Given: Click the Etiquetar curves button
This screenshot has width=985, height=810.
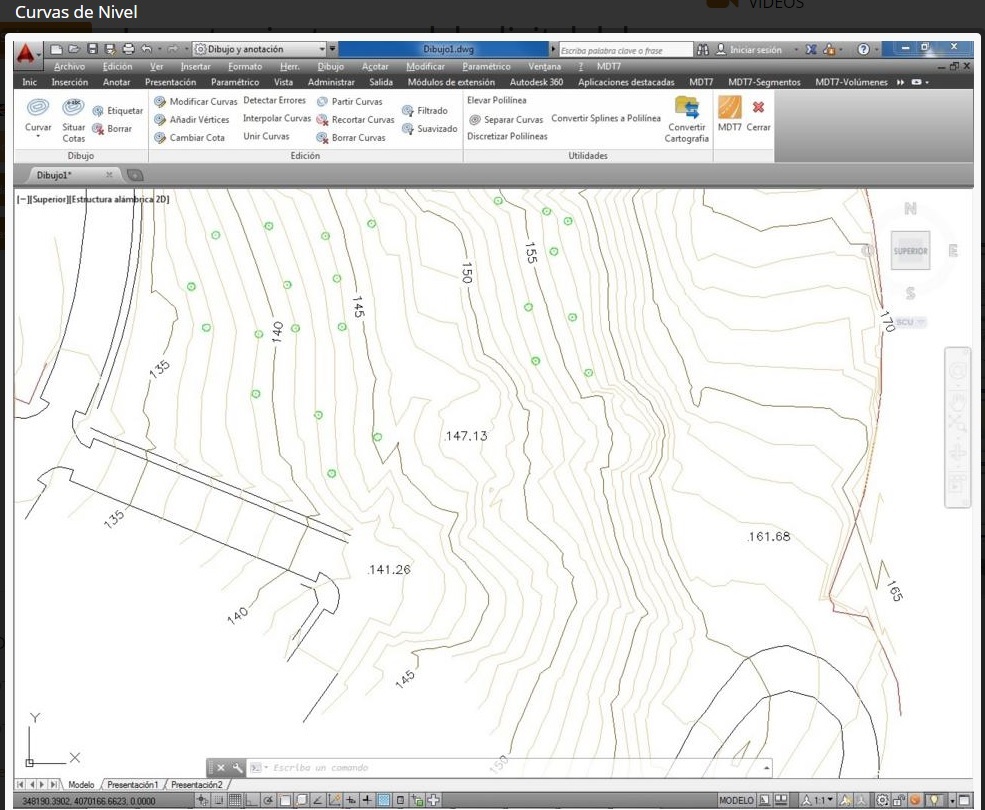Looking at the screenshot, I should [x=118, y=111].
